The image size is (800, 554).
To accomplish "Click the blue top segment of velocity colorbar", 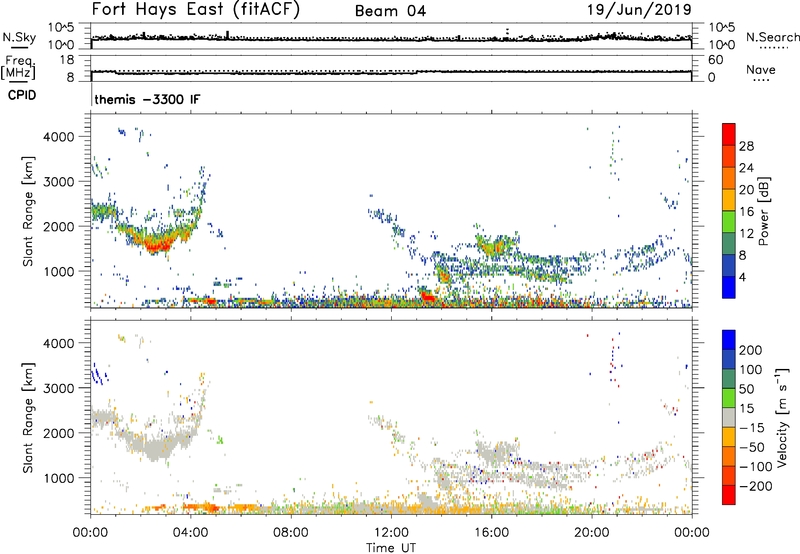I will pyautogui.click(x=729, y=340).
